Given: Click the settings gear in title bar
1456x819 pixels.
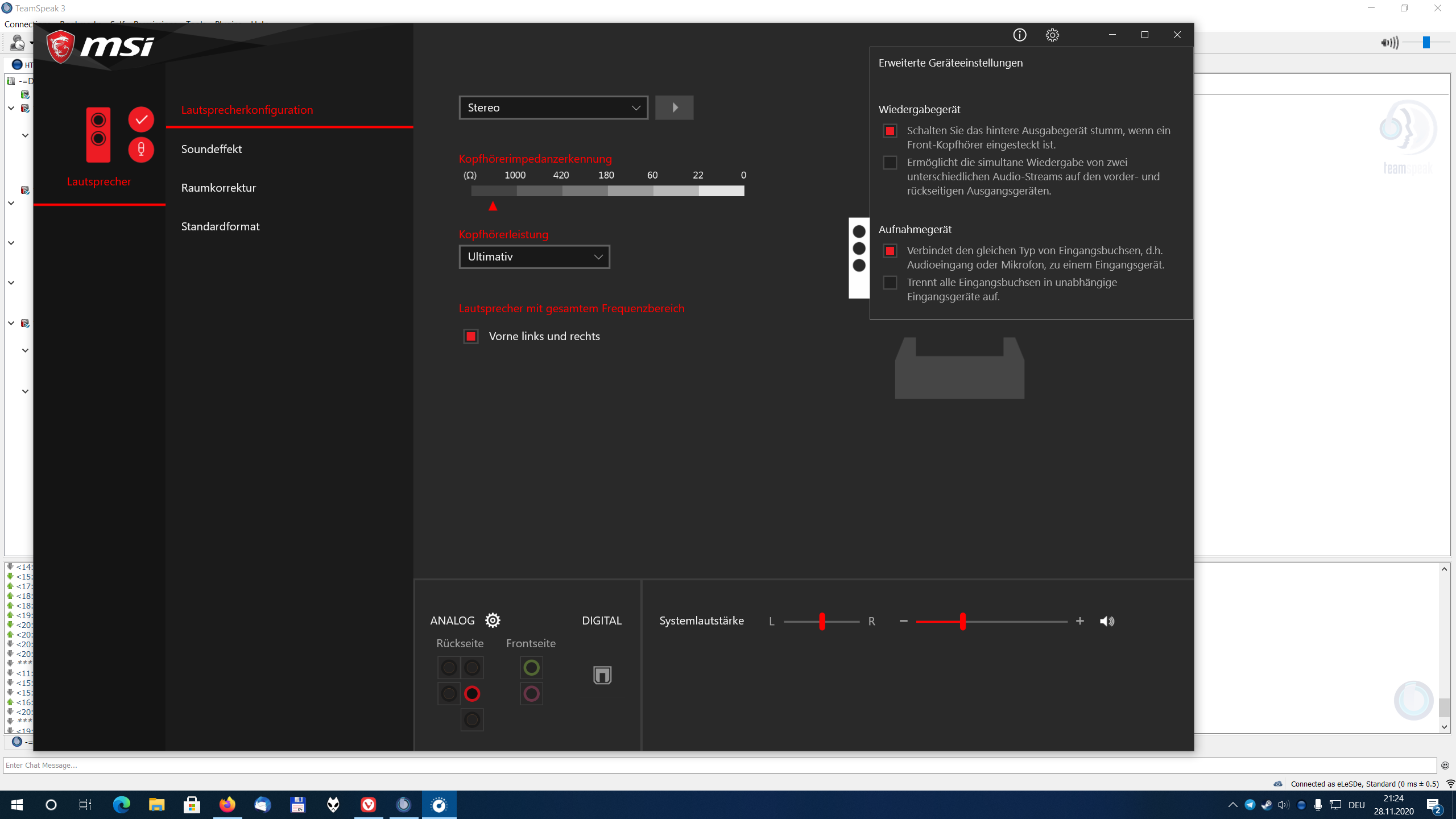Looking at the screenshot, I should point(1052,35).
